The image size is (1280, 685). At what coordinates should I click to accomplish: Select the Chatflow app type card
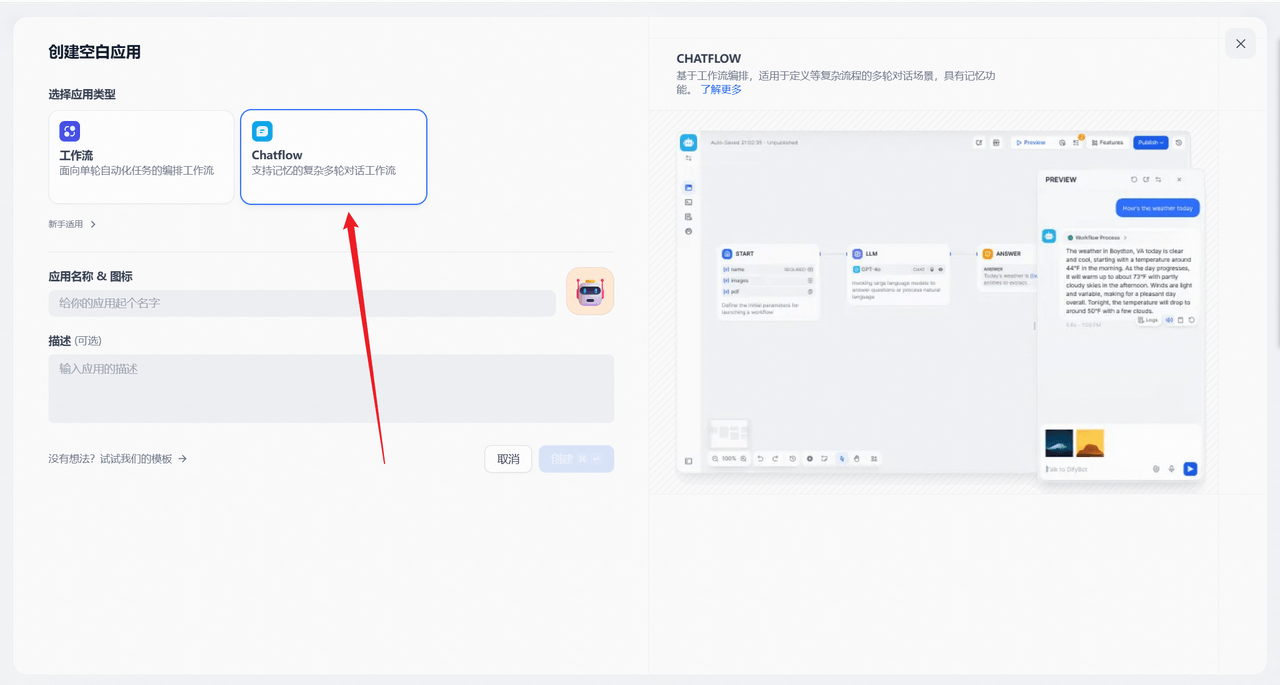click(333, 157)
